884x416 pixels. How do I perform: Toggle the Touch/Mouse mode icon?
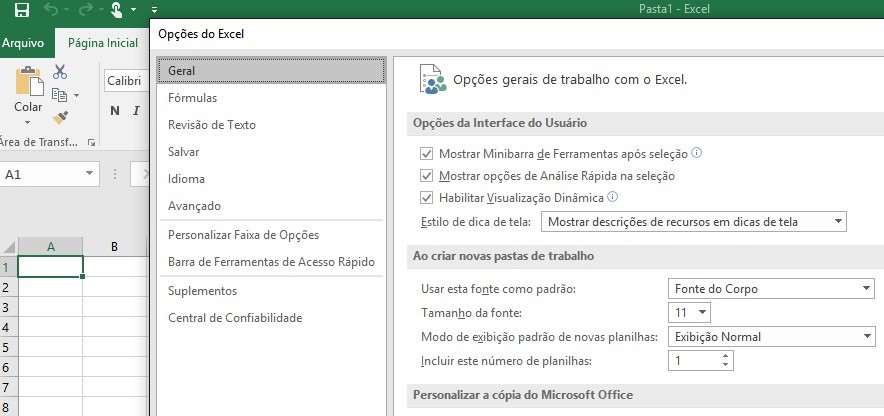pos(117,10)
